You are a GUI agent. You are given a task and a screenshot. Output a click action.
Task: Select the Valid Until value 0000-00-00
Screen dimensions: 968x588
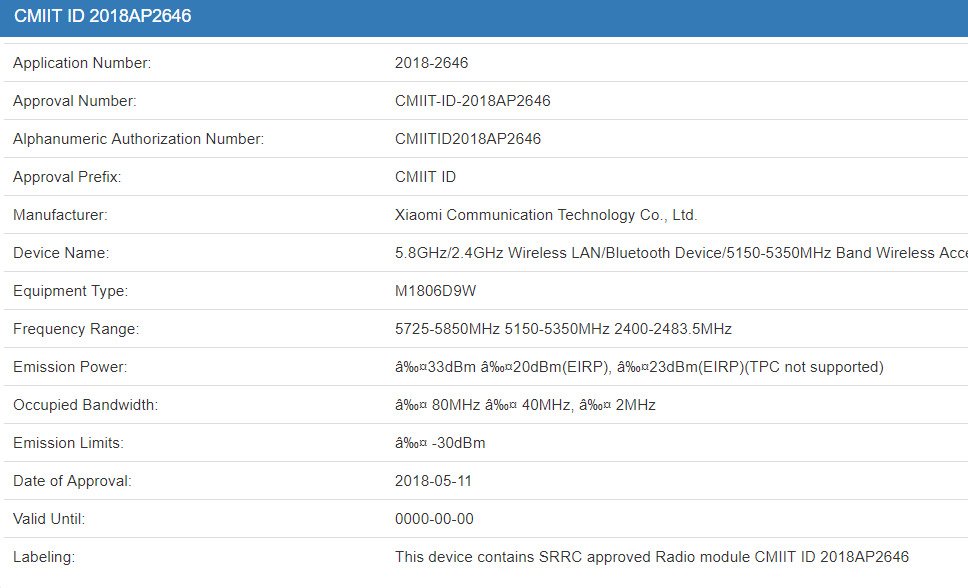(434, 519)
